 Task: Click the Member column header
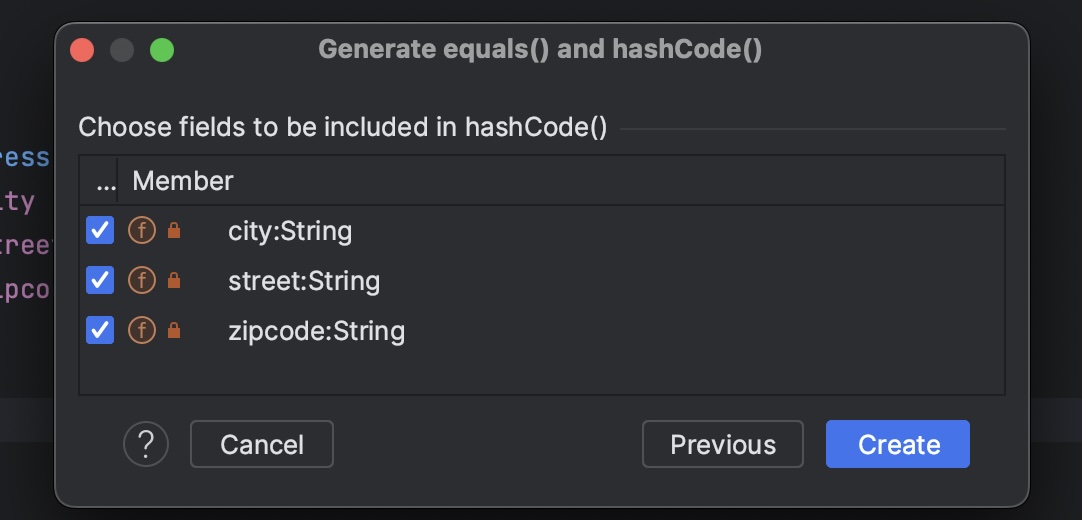[183, 181]
